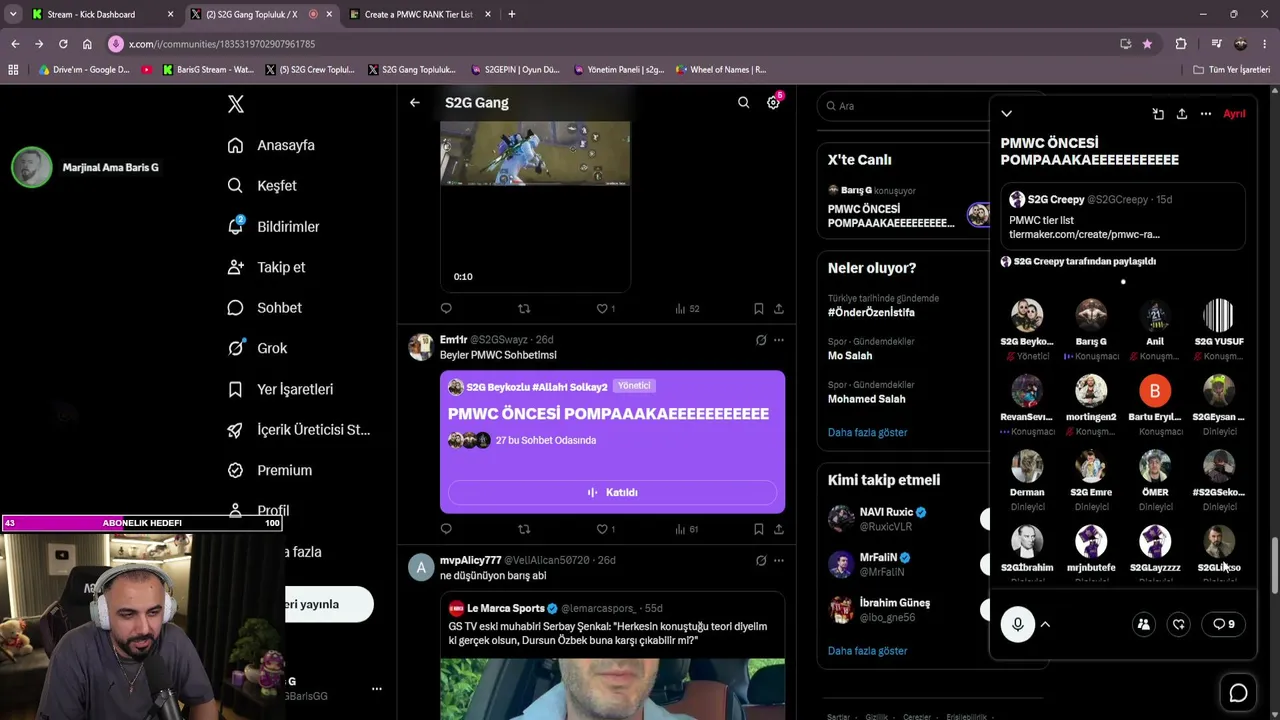
Task: Expand microphone options chevron
Action: pyautogui.click(x=1045, y=624)
